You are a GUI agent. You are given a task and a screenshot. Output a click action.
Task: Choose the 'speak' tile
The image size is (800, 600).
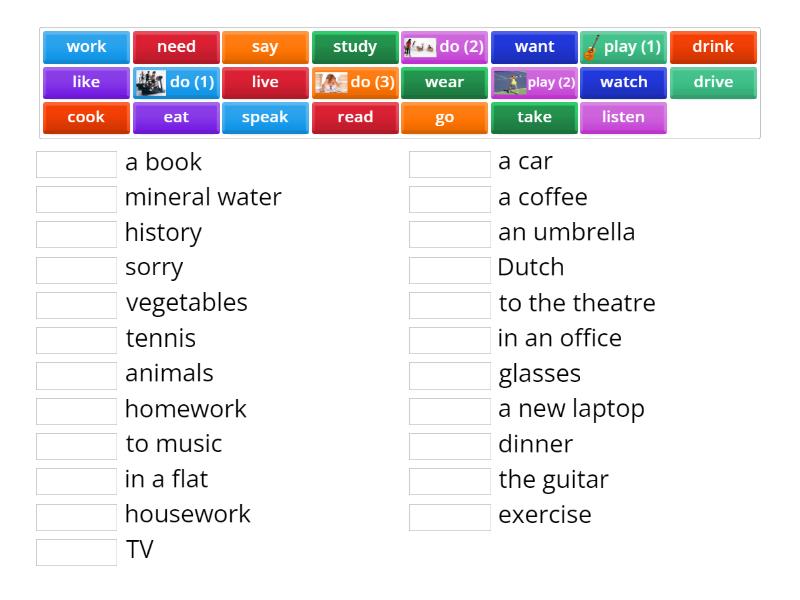coord(265,118)
